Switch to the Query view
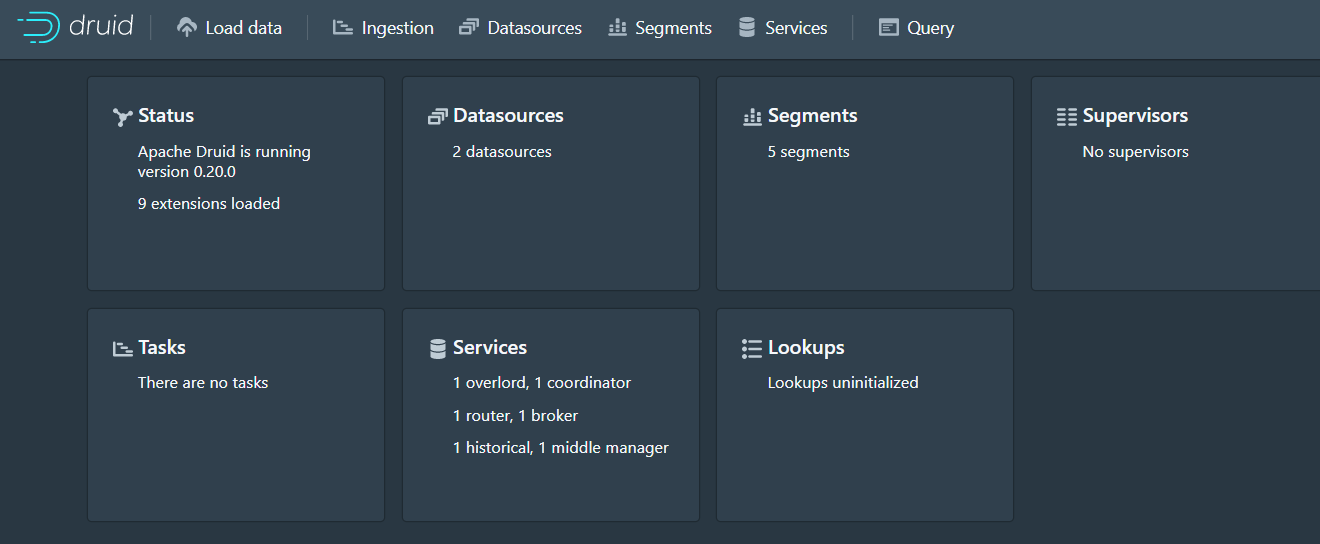This screenshot has width=1320, height=544. point(917,28)
